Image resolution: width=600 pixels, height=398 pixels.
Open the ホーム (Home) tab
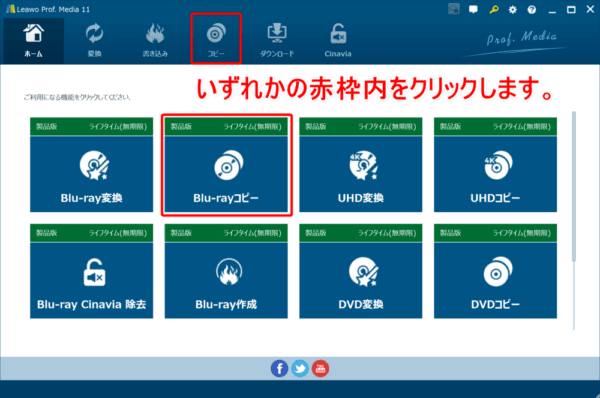(34, 41)
